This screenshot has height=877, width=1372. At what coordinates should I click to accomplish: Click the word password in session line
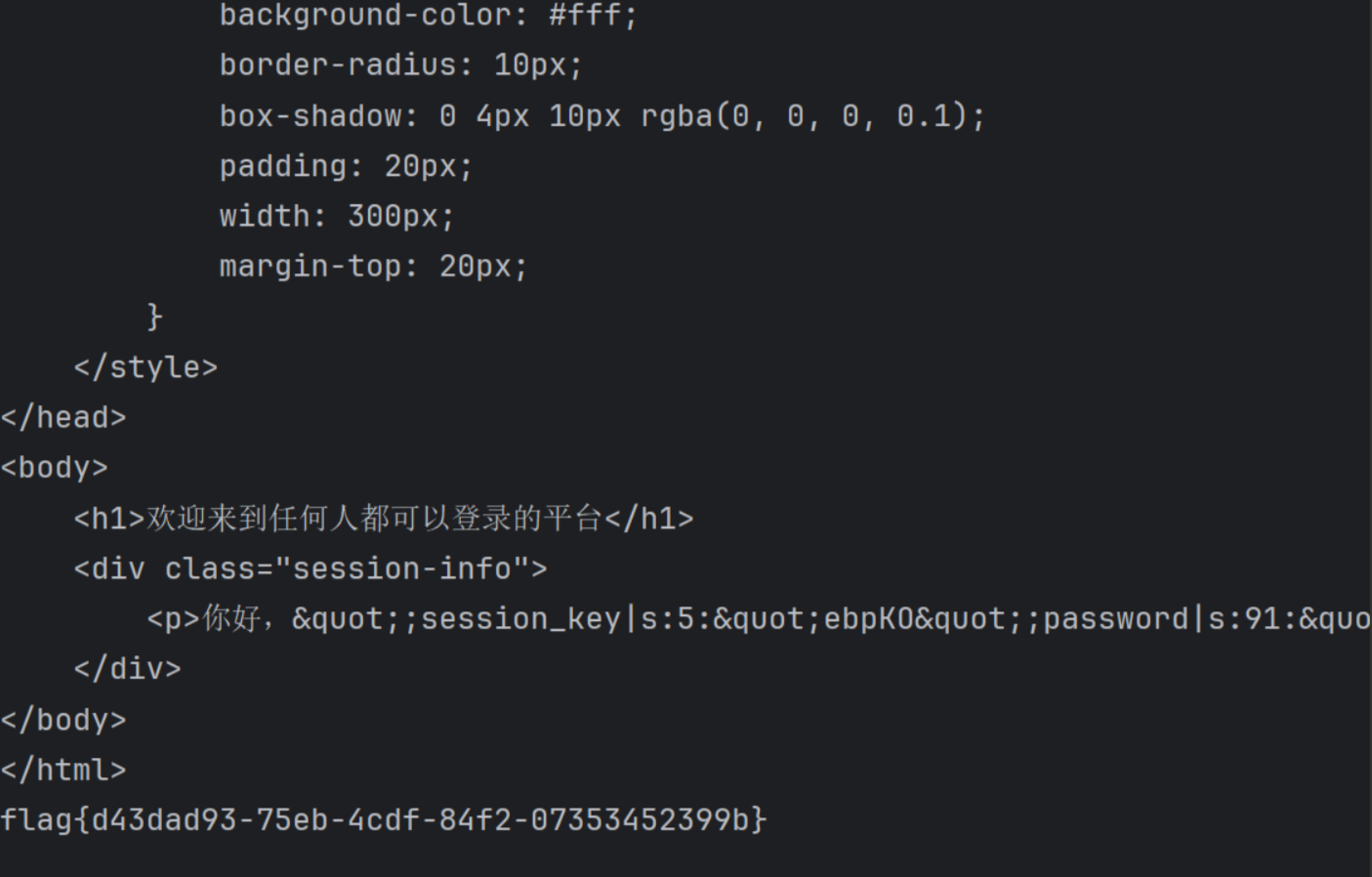pos(1115,619)
